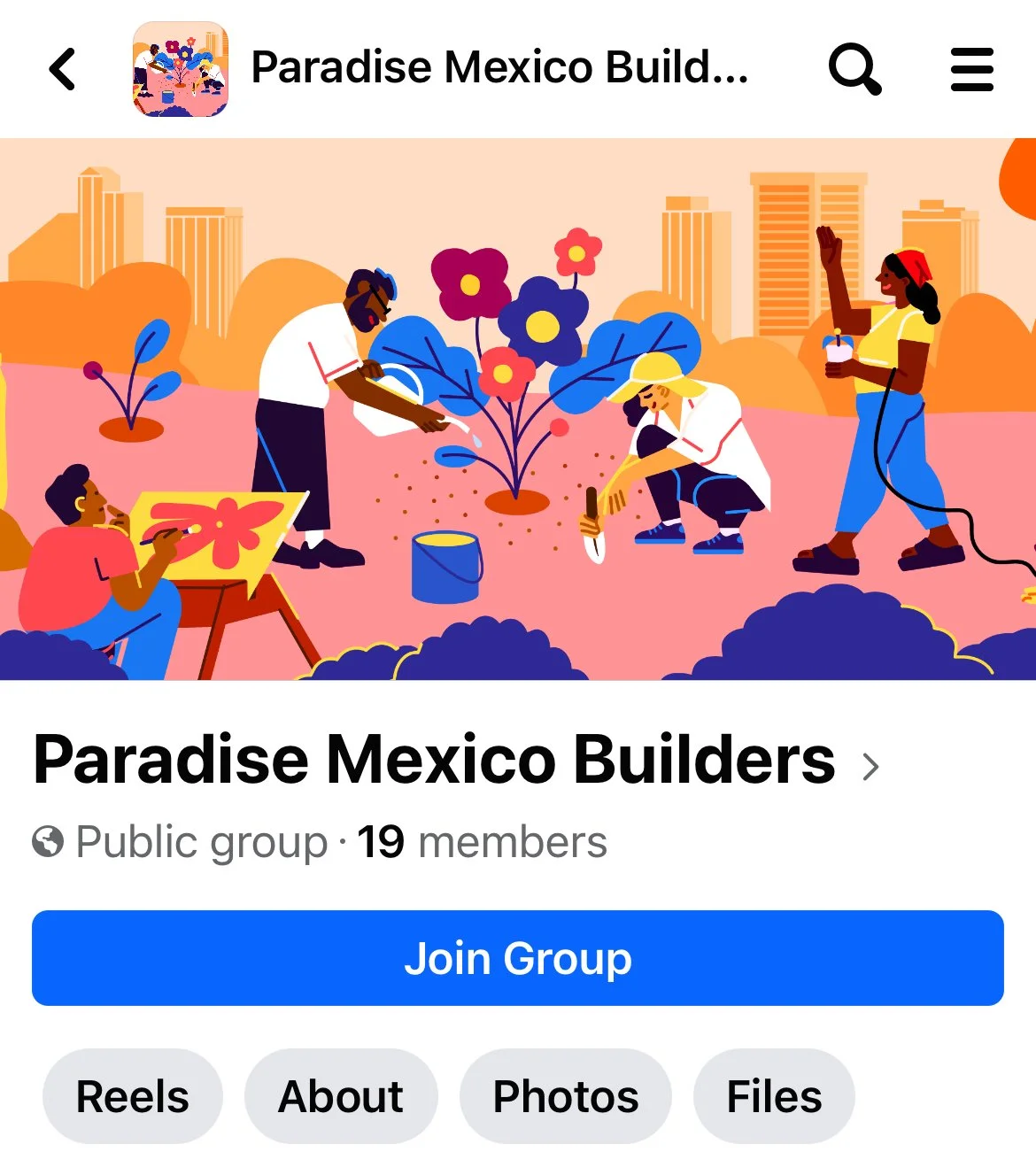Screen dimensions: 1036x1175
Task: Tap the truncated header title Paradise Mexico Build...
Action: tap(500, 67)
